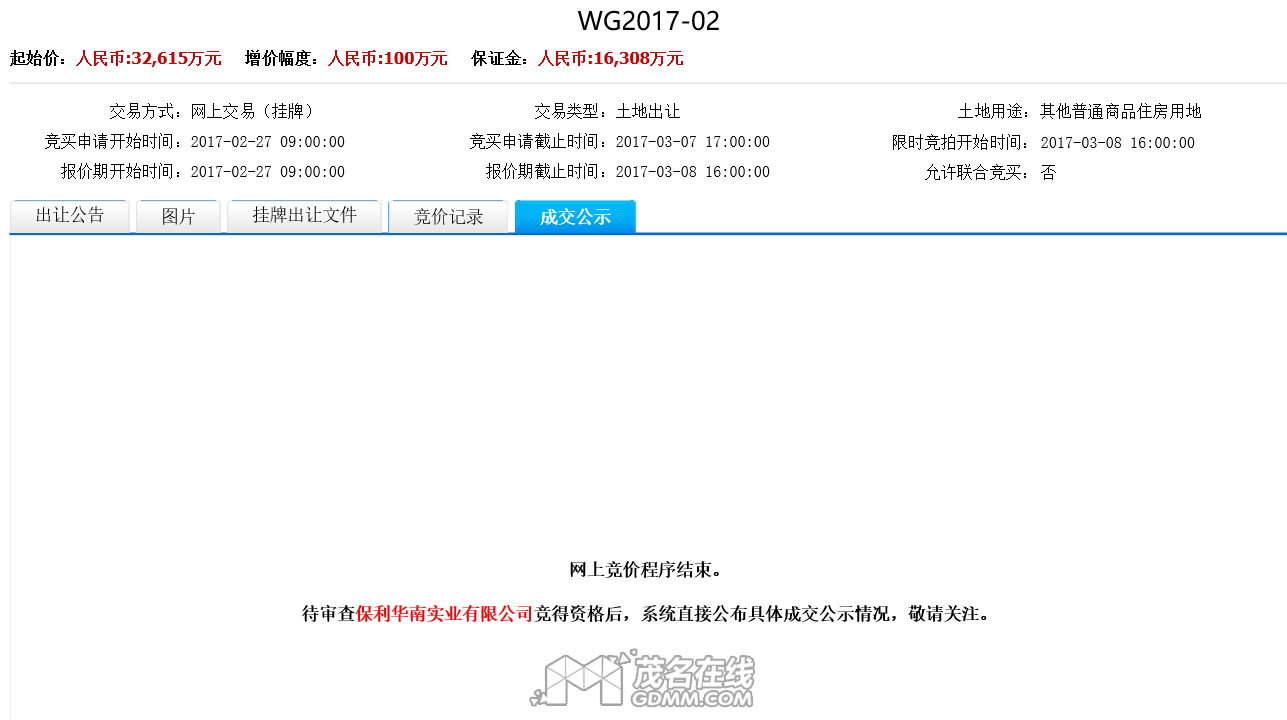Open the 挂牌出让文件 tab
The width and height of the screenshot is (1287, 720).
click(304, 216)
